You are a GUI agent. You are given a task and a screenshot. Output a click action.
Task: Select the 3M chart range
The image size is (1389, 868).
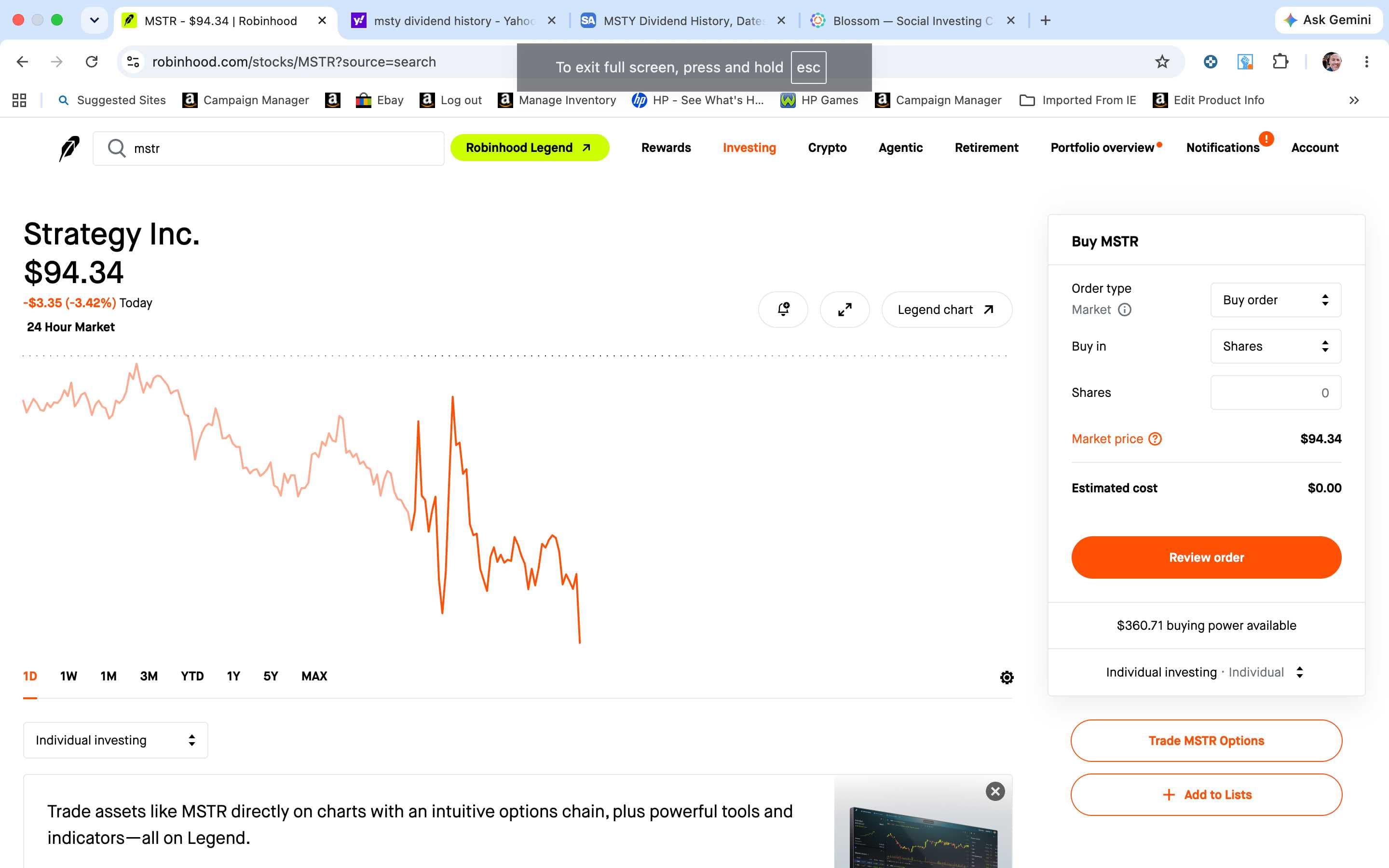(x=149, y=676)
